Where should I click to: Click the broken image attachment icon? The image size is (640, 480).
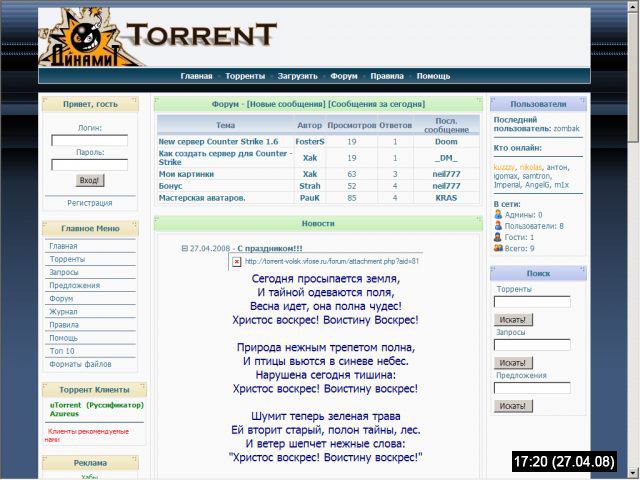pos(236,261)
